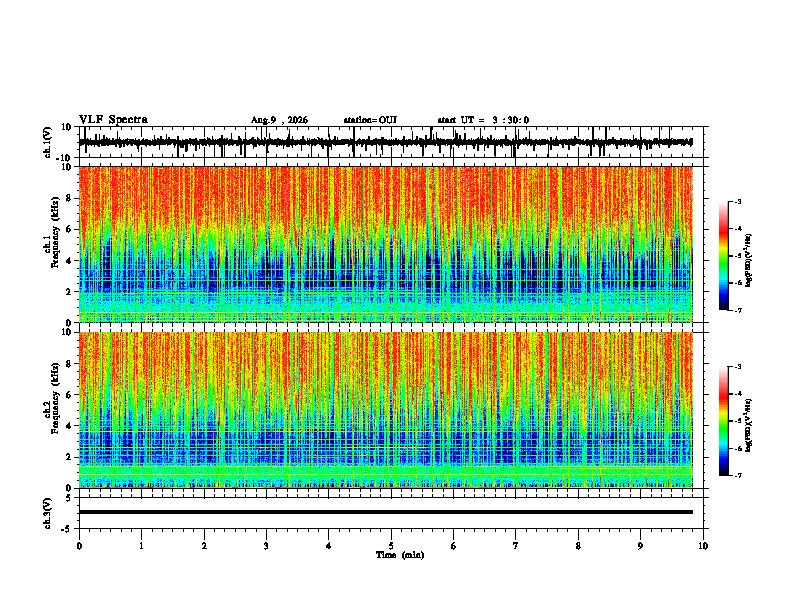792x612 pixels.
Task: Click the -3 label on ch.1 color bar
Action: point(737,201)
